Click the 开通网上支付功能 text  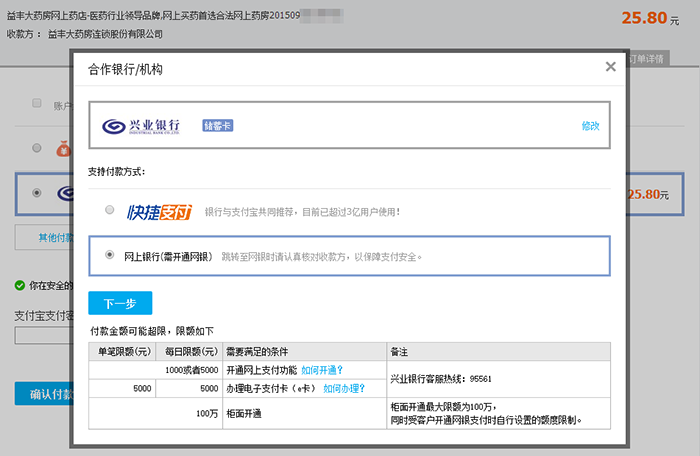coord(262,370)
